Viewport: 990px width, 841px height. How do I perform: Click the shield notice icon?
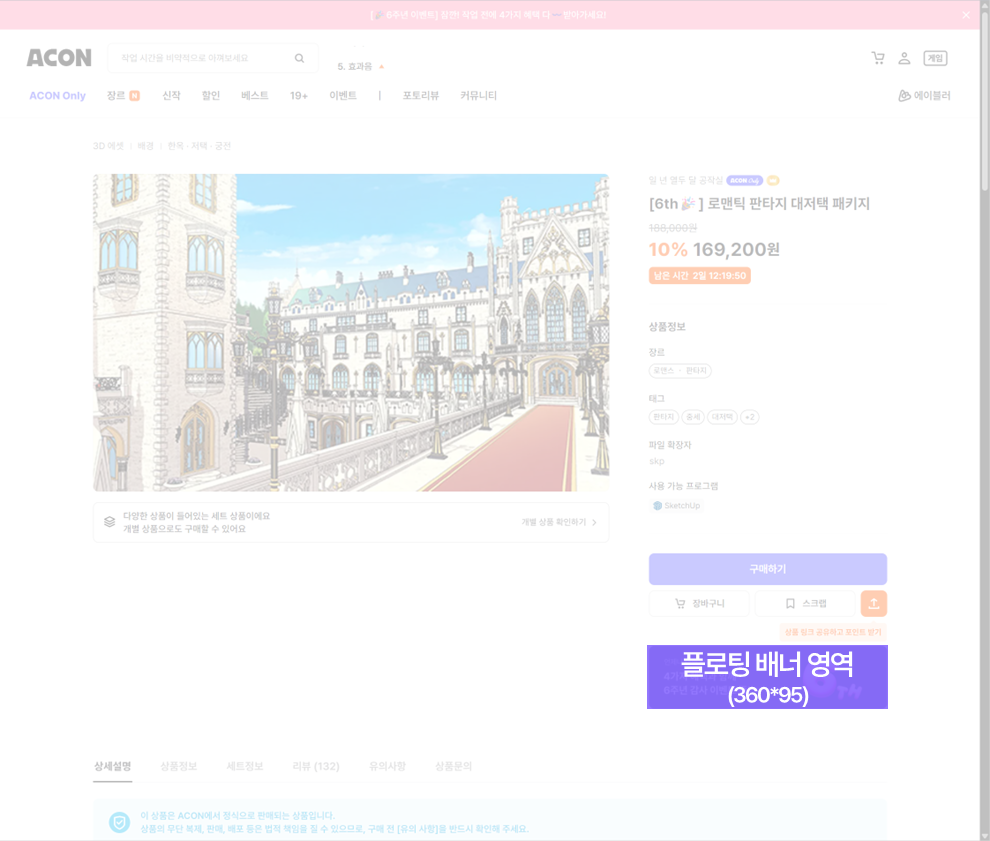(119, 822)
